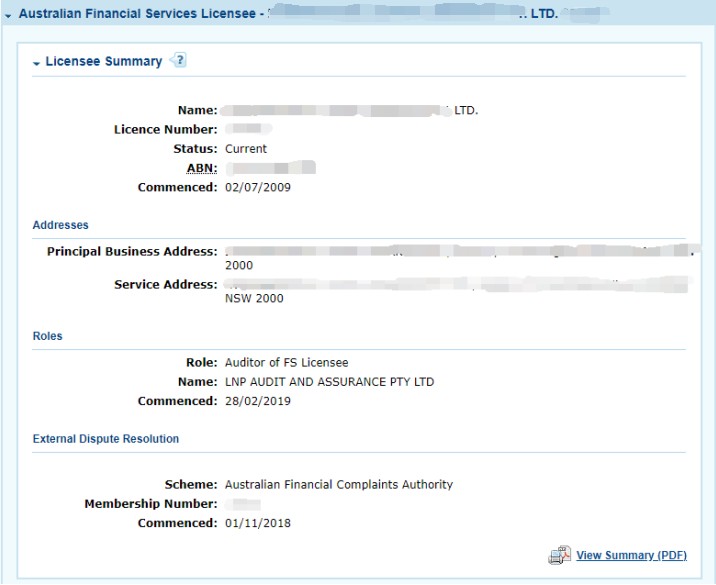
Task: Click the PDF document icon
Action: pos(559,556)
